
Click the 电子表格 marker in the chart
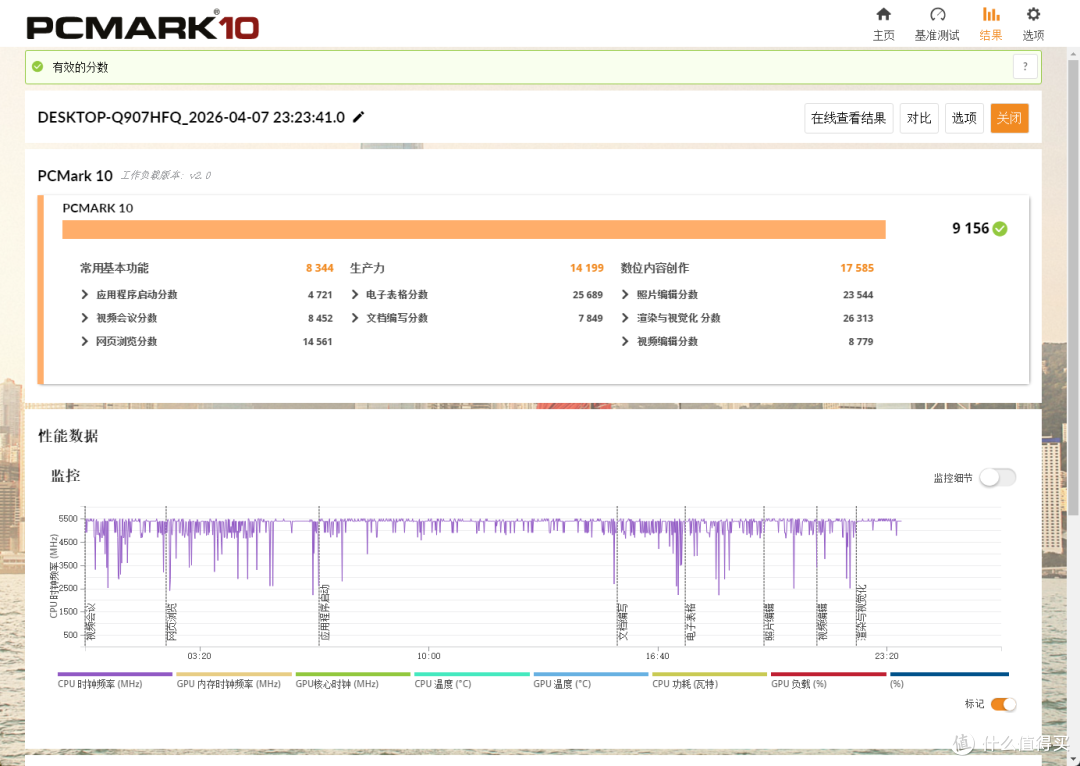pos(691,622)
